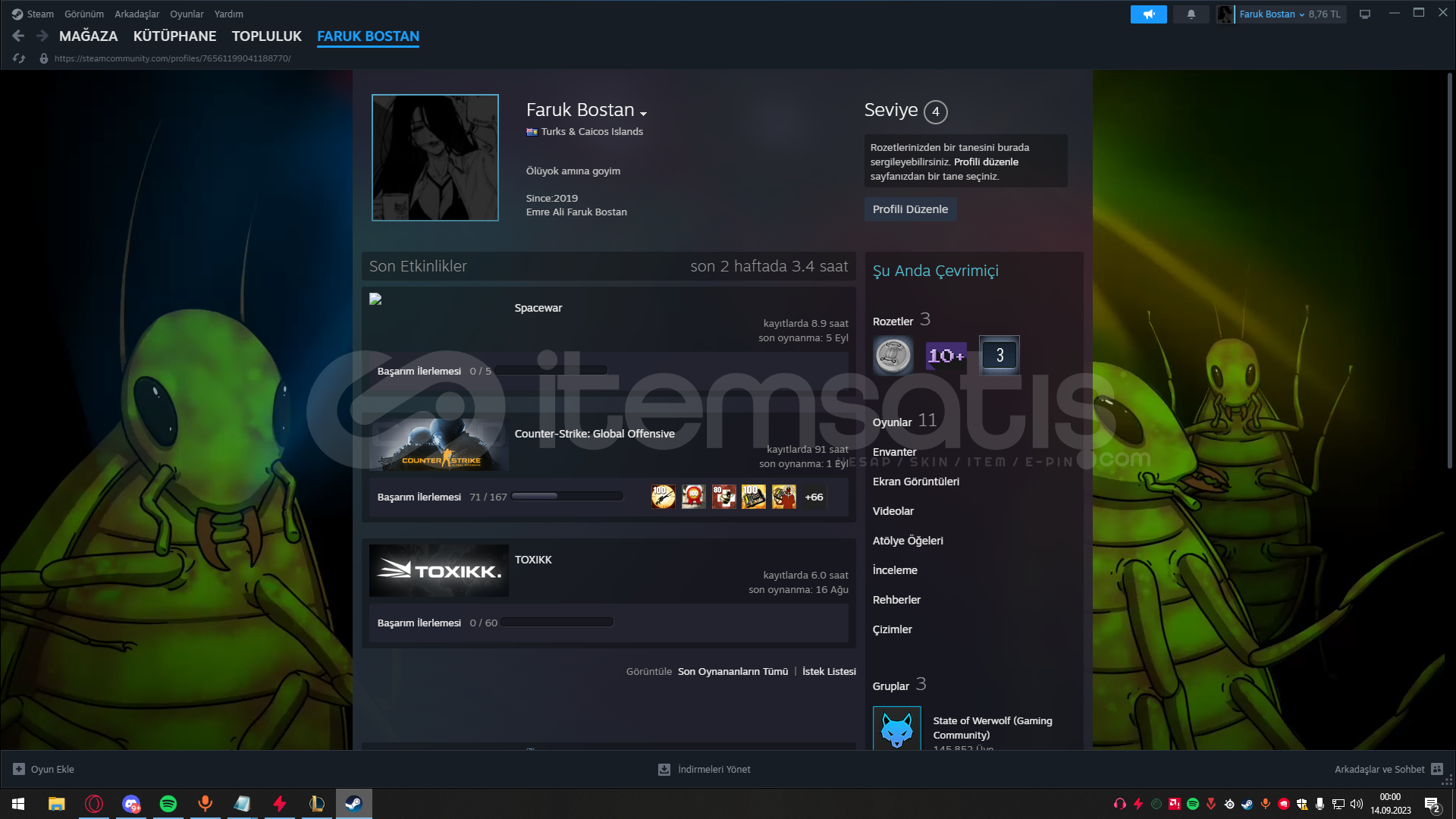Open the Görünüm menu

[x=84, y=14]
